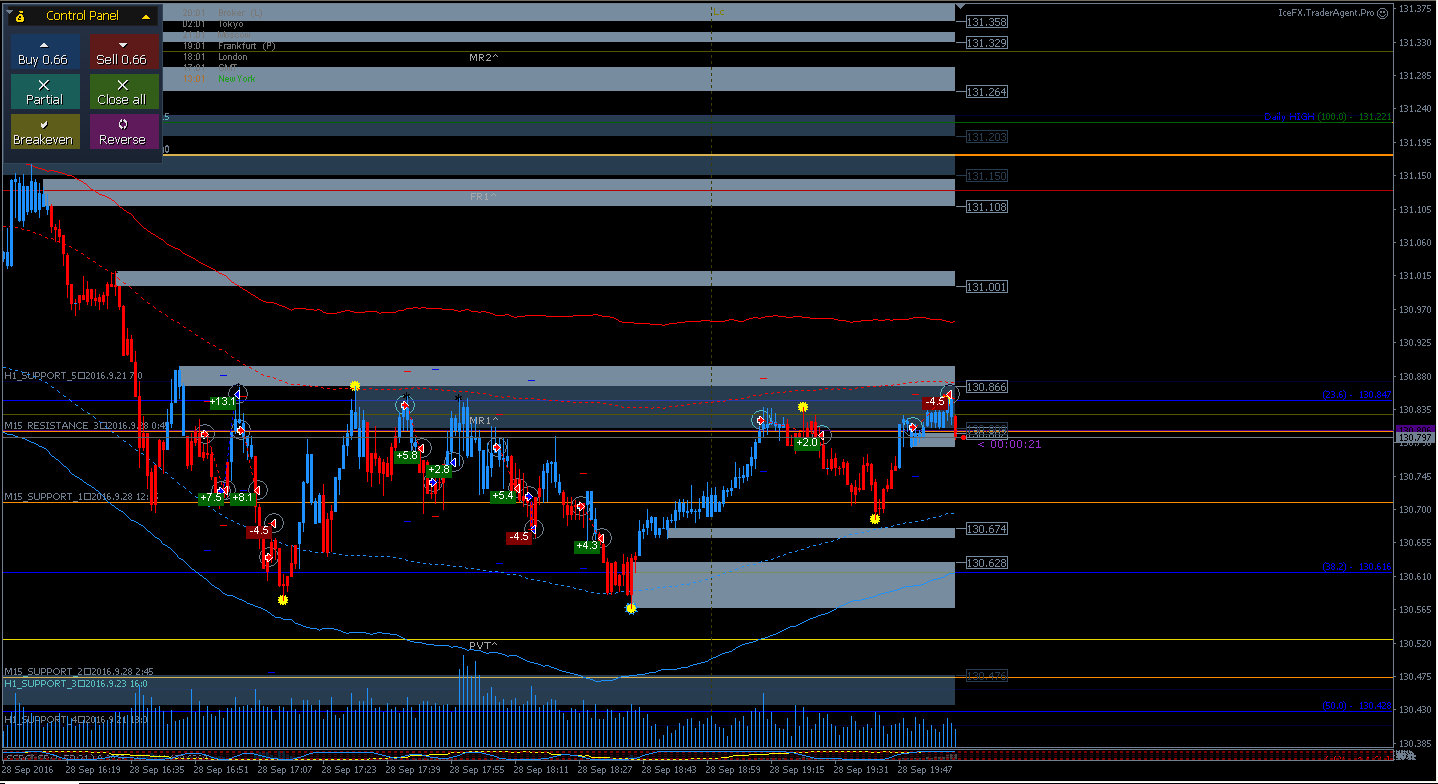Select the 131.329 zone price label

click(x=987, y=43)
